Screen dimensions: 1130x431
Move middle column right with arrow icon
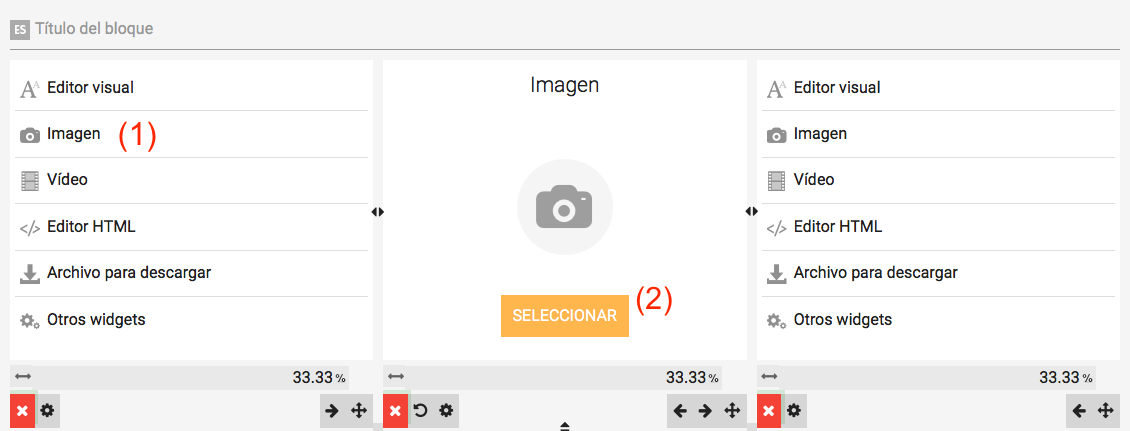[x=706, y=411]
